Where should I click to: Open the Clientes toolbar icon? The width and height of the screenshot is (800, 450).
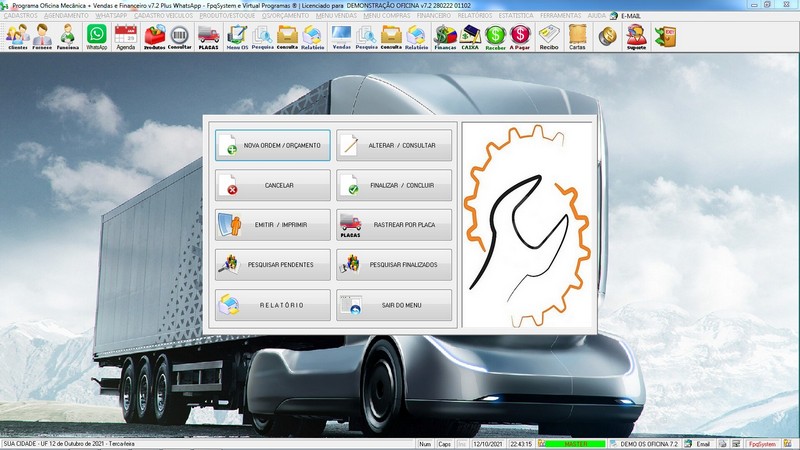tap(17, 37)
